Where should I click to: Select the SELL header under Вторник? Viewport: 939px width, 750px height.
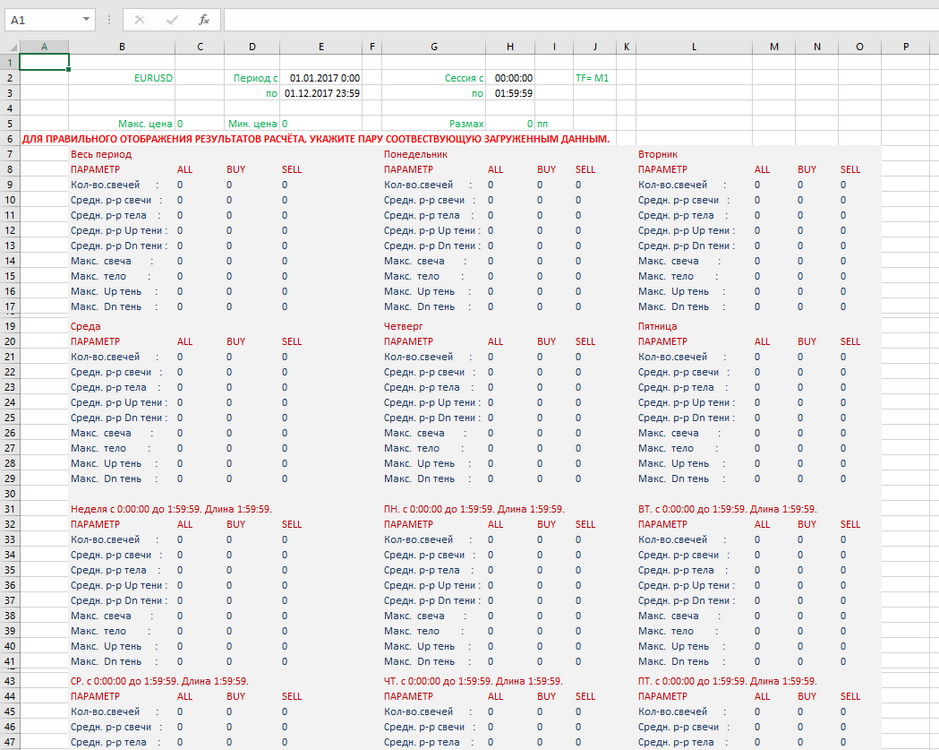click(x=850, y=170)
